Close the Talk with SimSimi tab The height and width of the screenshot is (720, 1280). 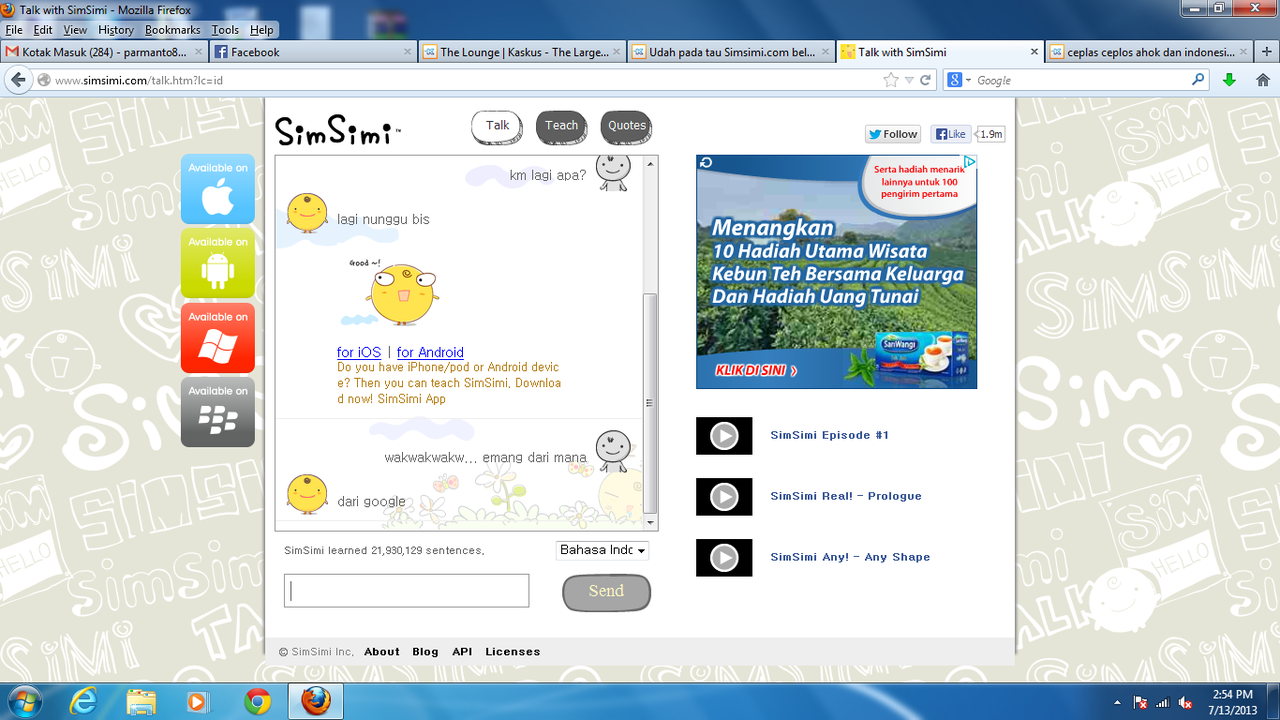pos(1034,52)
